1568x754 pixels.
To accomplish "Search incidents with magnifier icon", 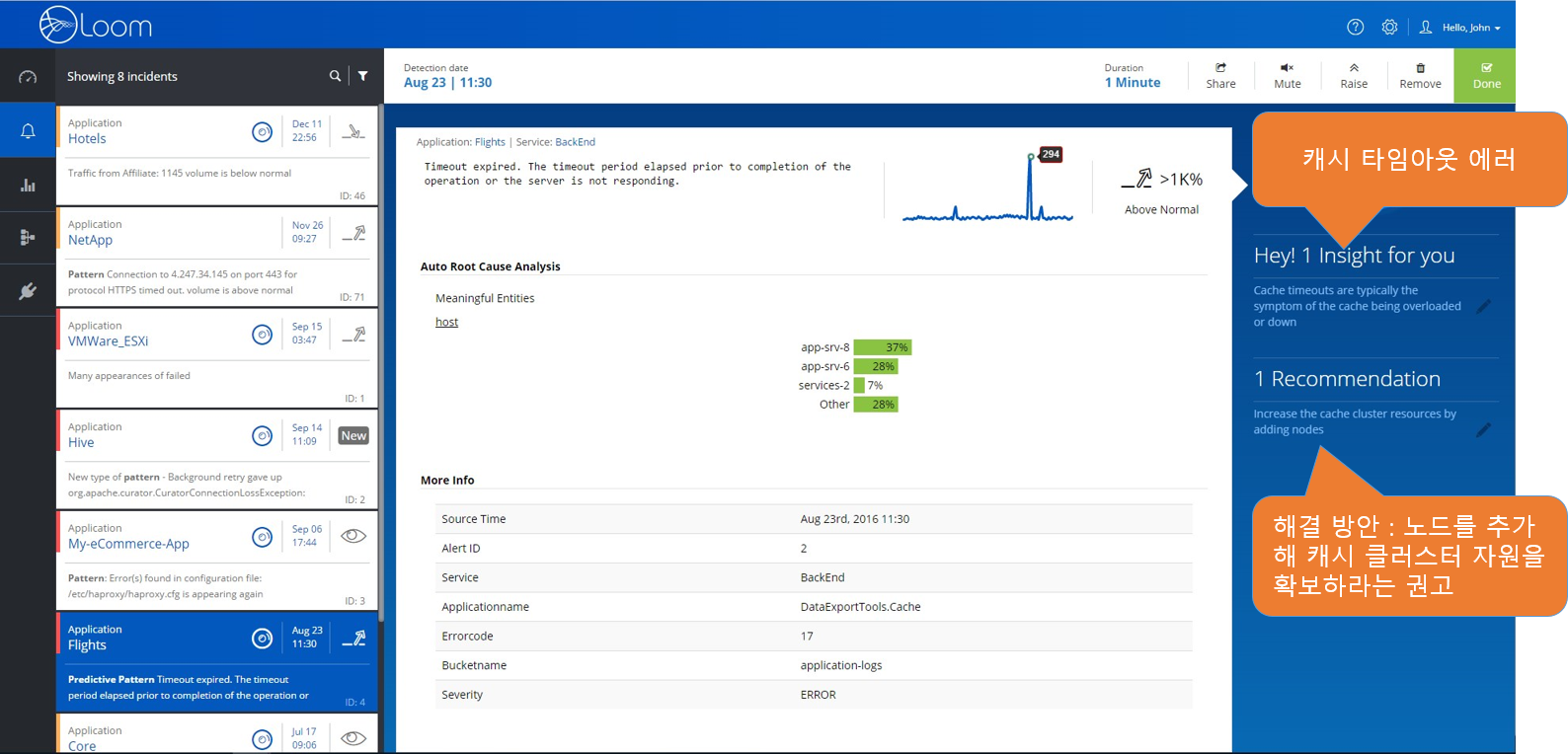I will coord(335,76).
